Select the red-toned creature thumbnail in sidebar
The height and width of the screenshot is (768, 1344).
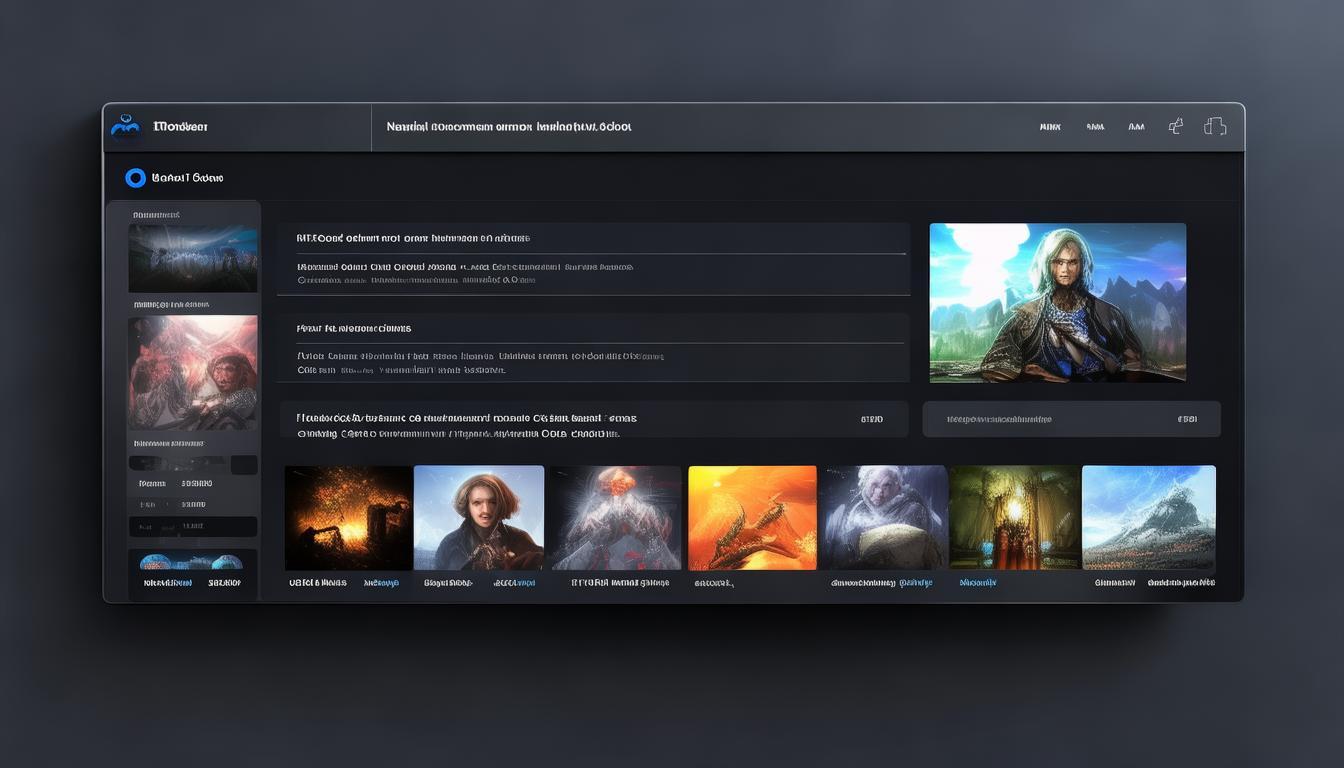192,372
